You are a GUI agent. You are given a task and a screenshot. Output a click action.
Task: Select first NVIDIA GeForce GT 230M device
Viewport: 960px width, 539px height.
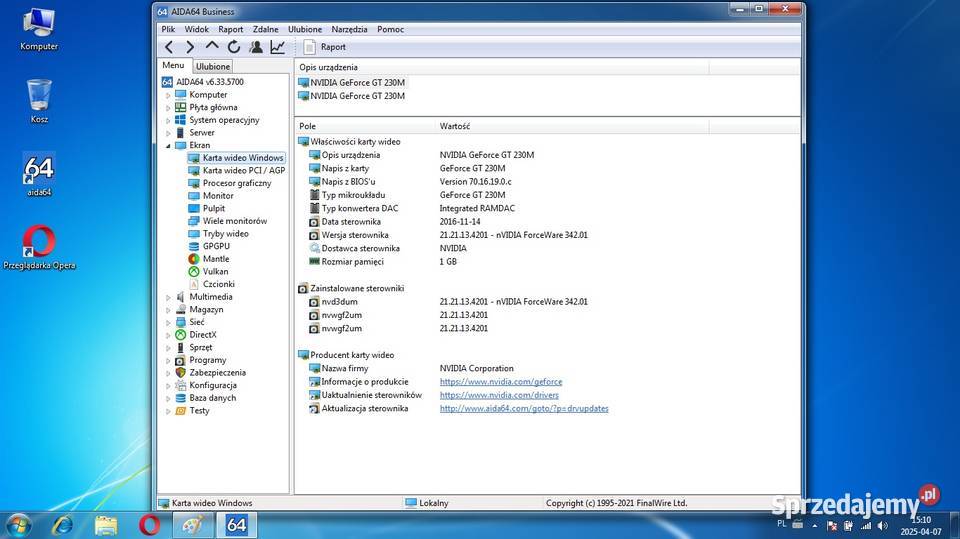coord(357,82)
